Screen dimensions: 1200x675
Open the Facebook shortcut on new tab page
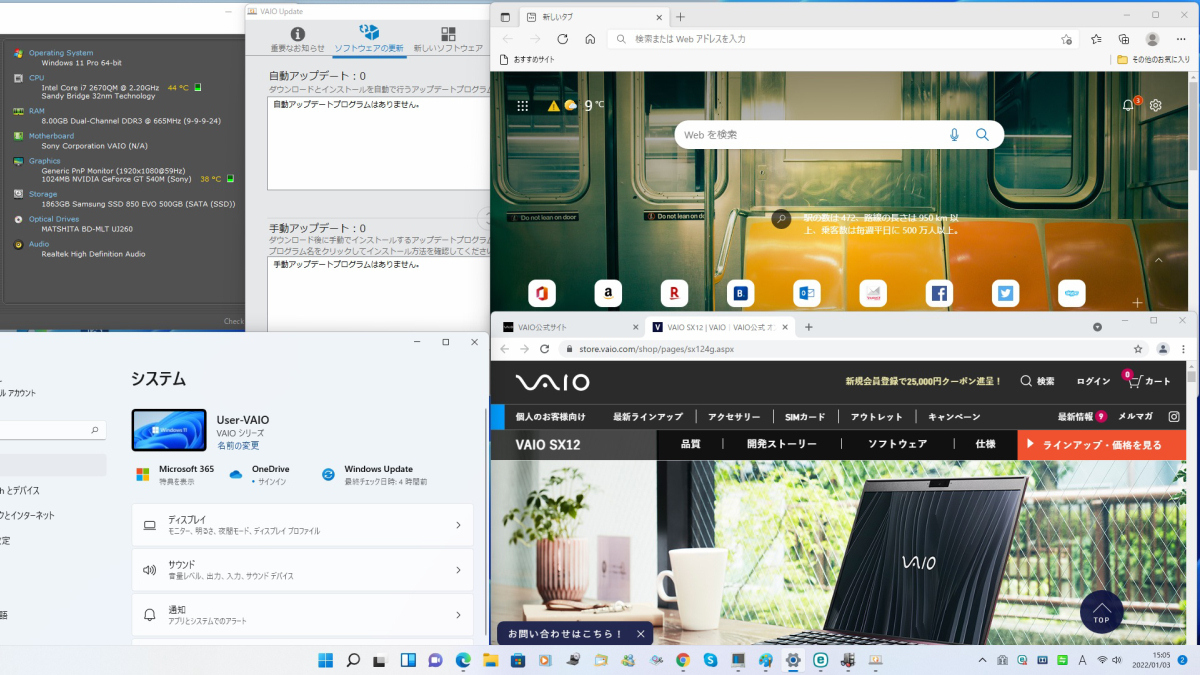938,293
